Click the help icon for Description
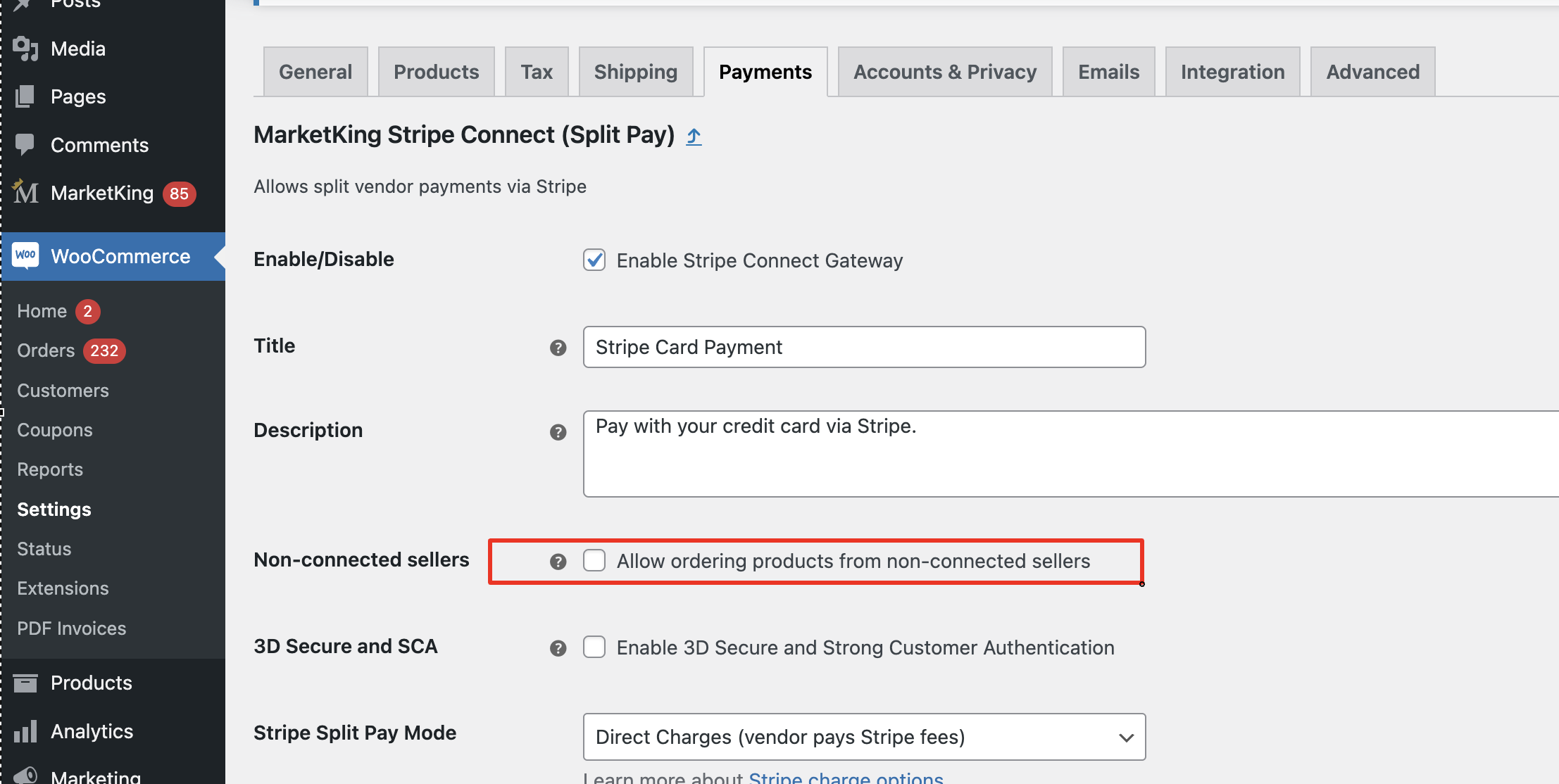This screenshot has height=784, width=1559. [x=558, y=432]
